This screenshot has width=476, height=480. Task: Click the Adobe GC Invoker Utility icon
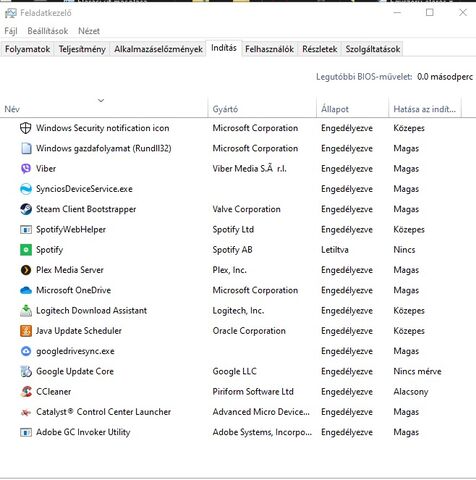(26, 432)
